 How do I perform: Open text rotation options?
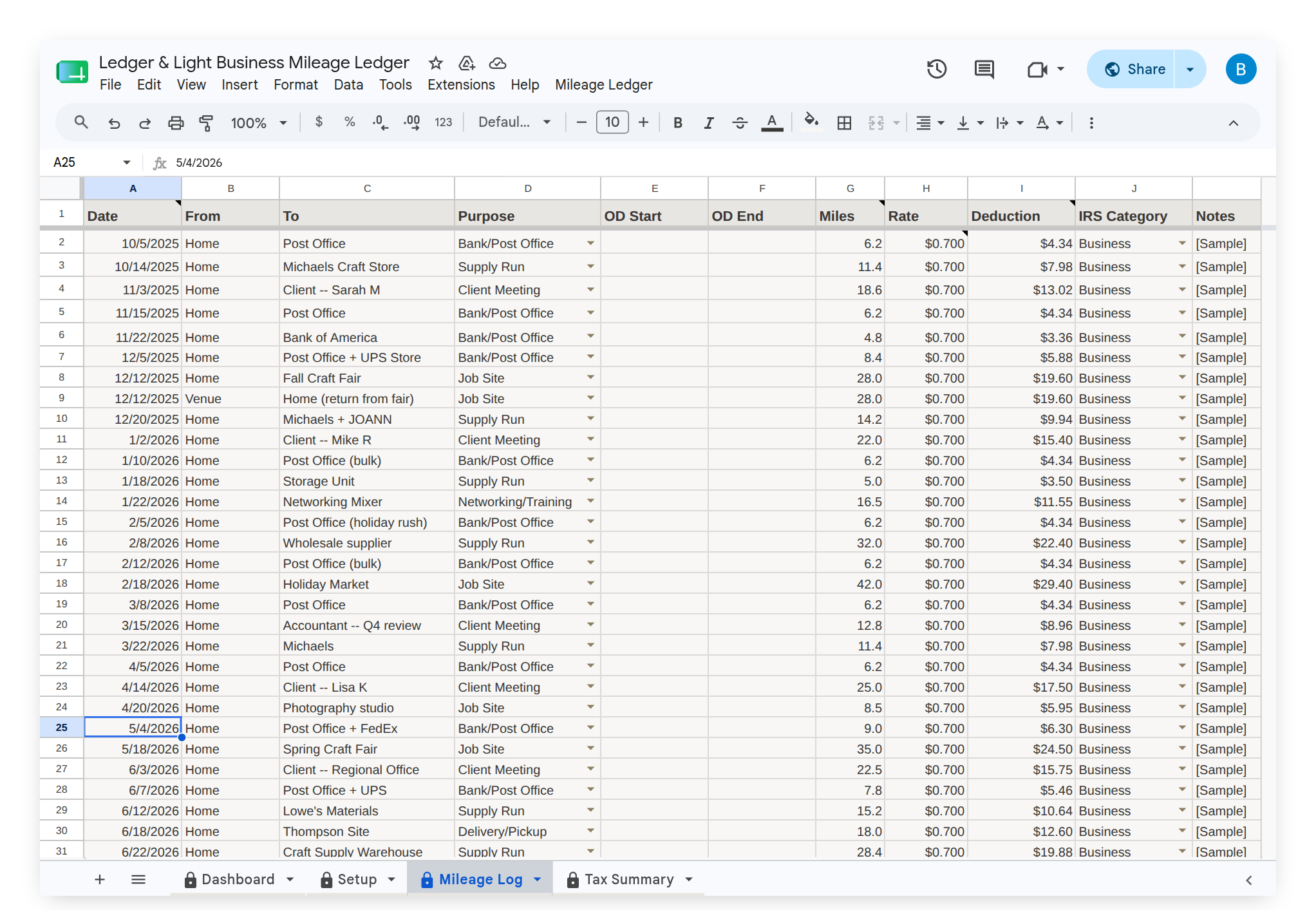[x=1049, y=122]
